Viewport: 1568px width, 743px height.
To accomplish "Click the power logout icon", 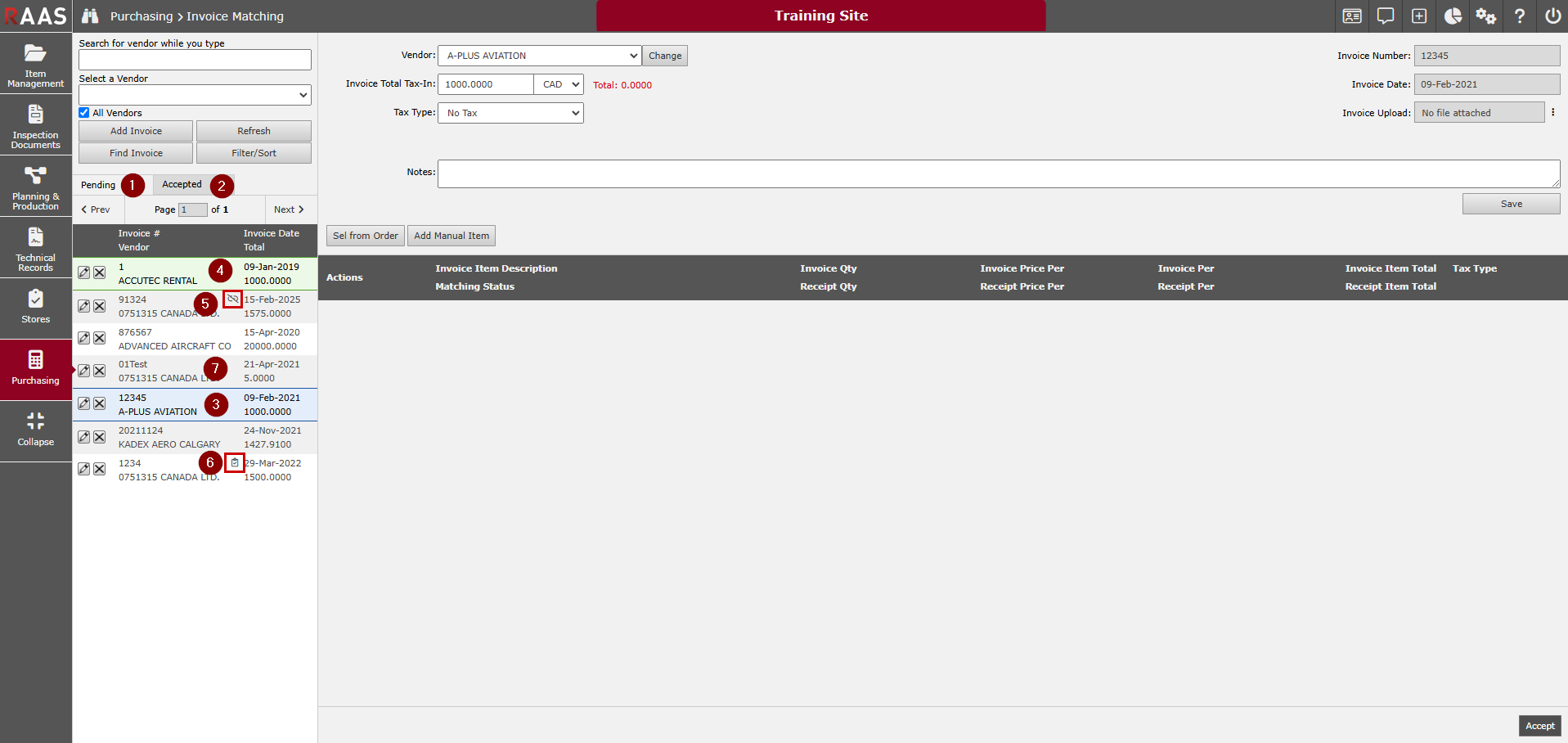I will point(1552,16).
